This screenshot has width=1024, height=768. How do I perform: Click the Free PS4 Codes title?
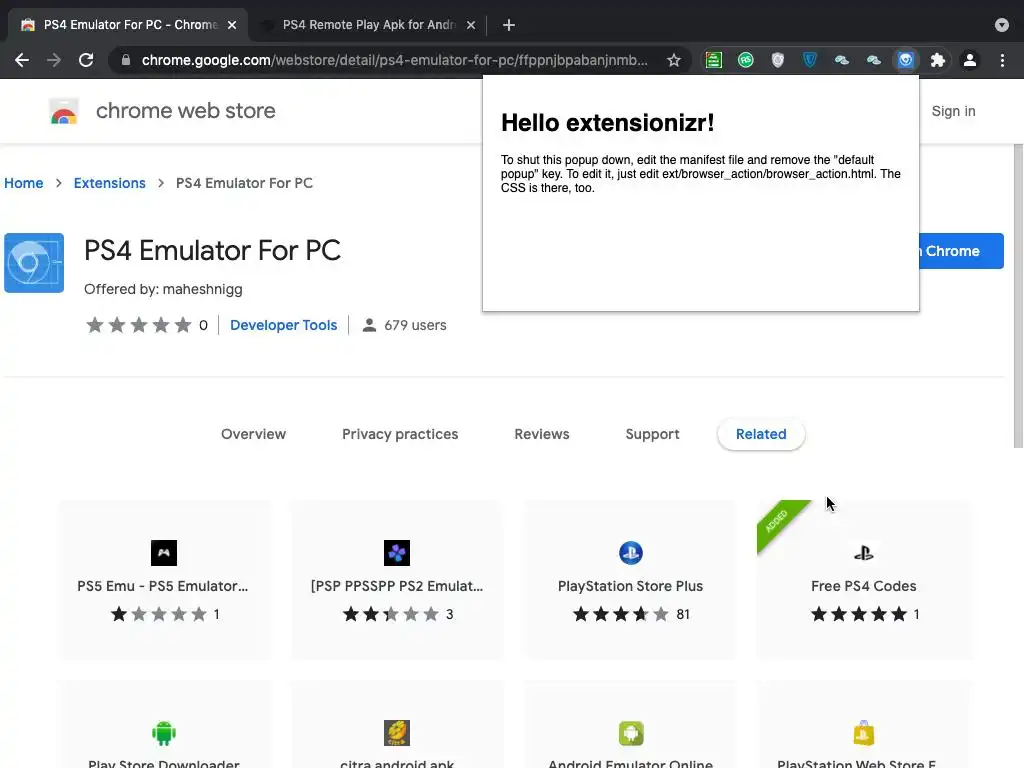(x=863, y=586)
